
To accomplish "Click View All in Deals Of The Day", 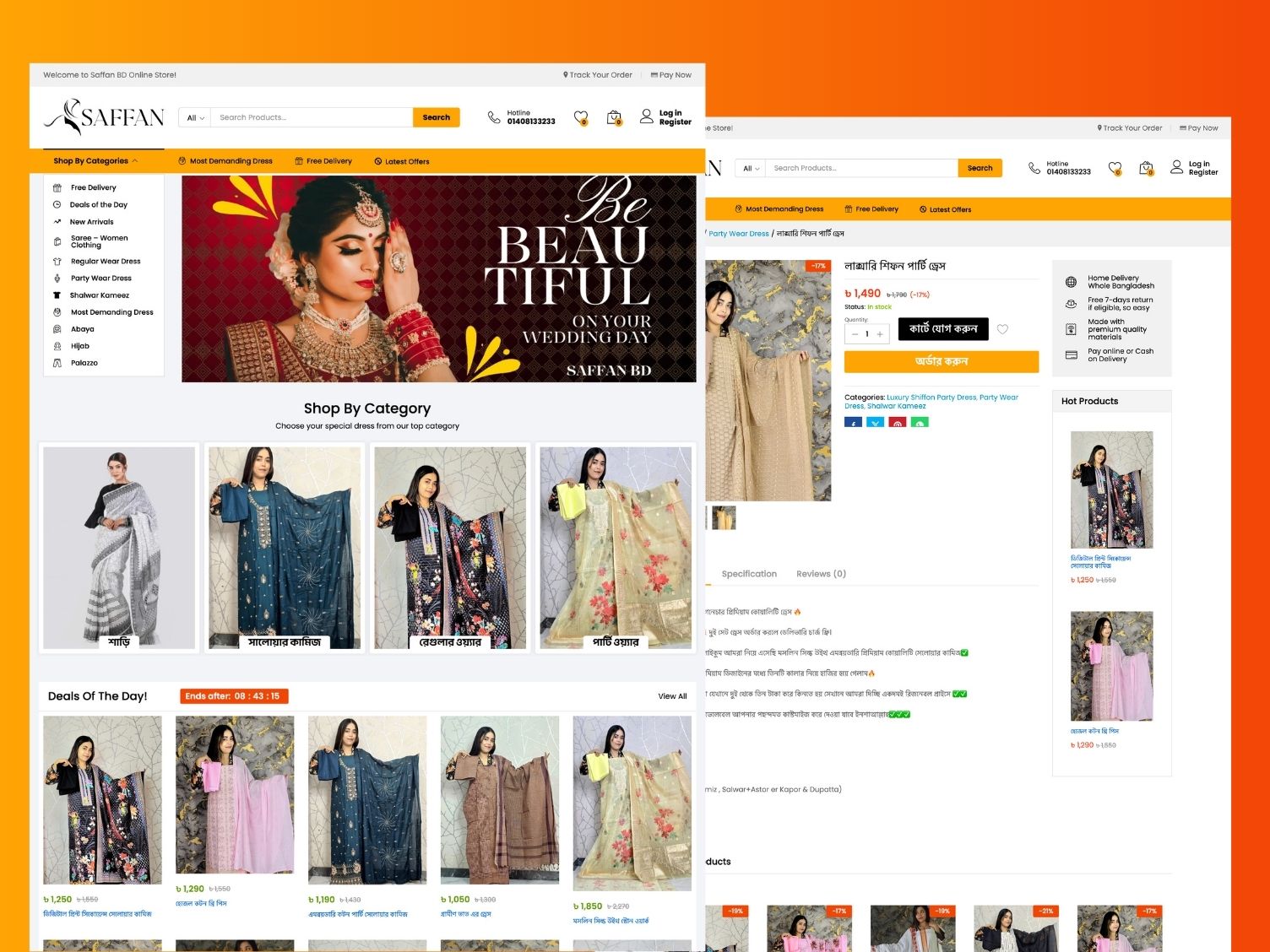I will (672, 696).
